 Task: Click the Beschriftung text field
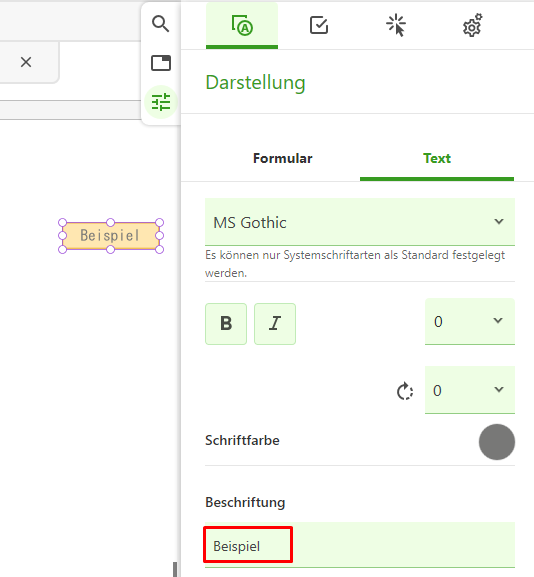point(360,545)
